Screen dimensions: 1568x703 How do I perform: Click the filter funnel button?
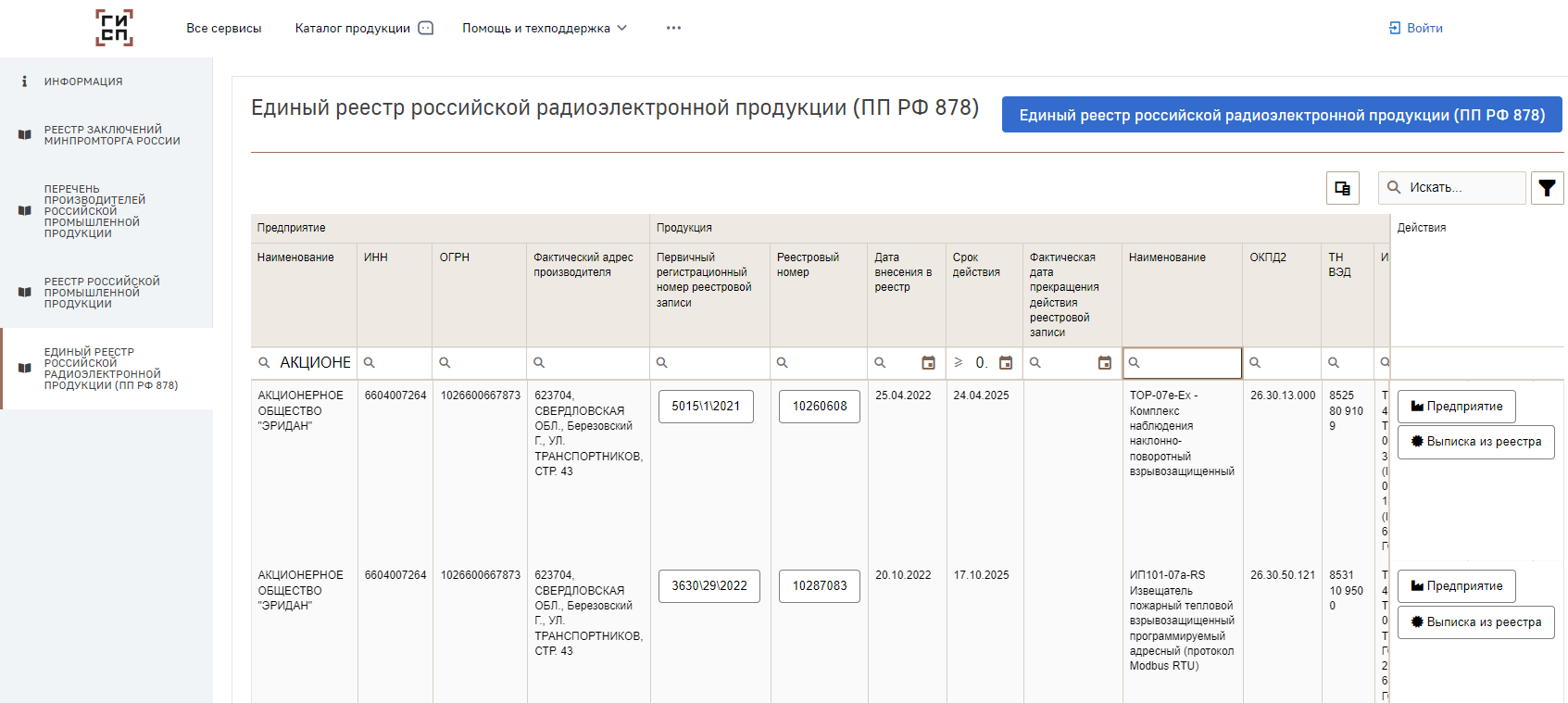[x=1547, y=188]
